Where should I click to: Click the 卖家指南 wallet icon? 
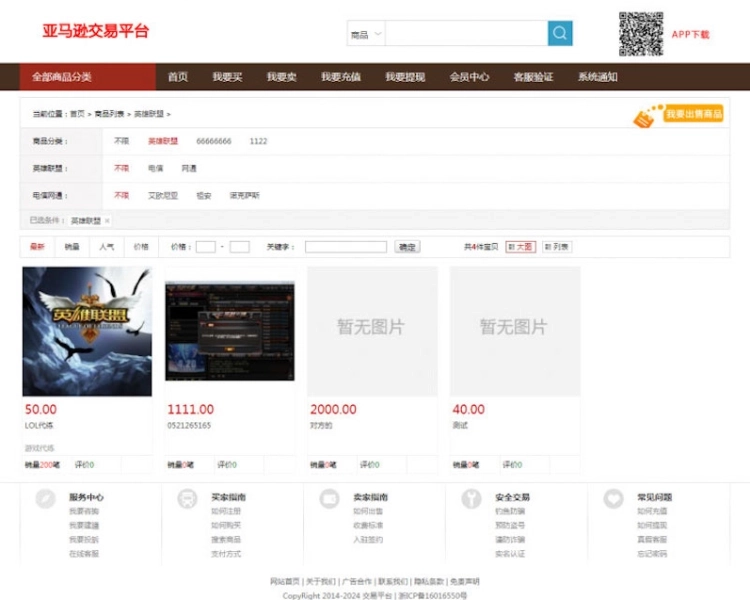point(329,499)
